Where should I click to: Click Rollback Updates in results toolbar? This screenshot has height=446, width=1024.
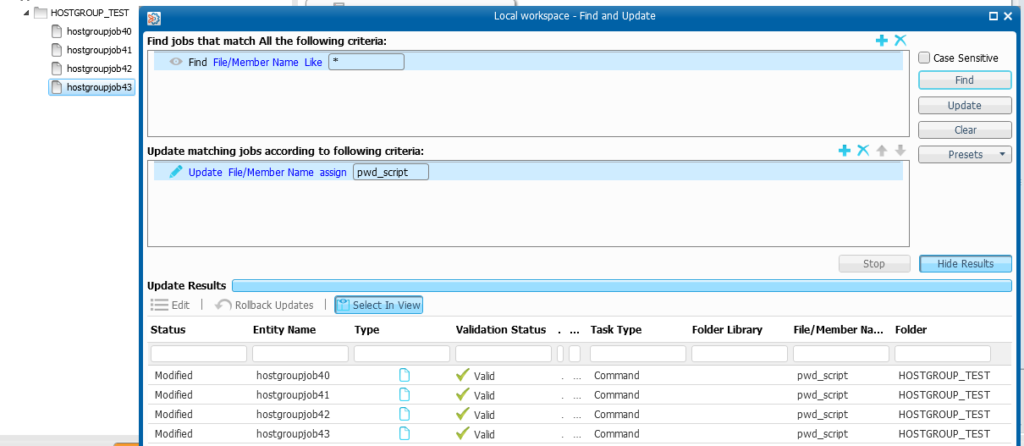click(x=264, y=305)
